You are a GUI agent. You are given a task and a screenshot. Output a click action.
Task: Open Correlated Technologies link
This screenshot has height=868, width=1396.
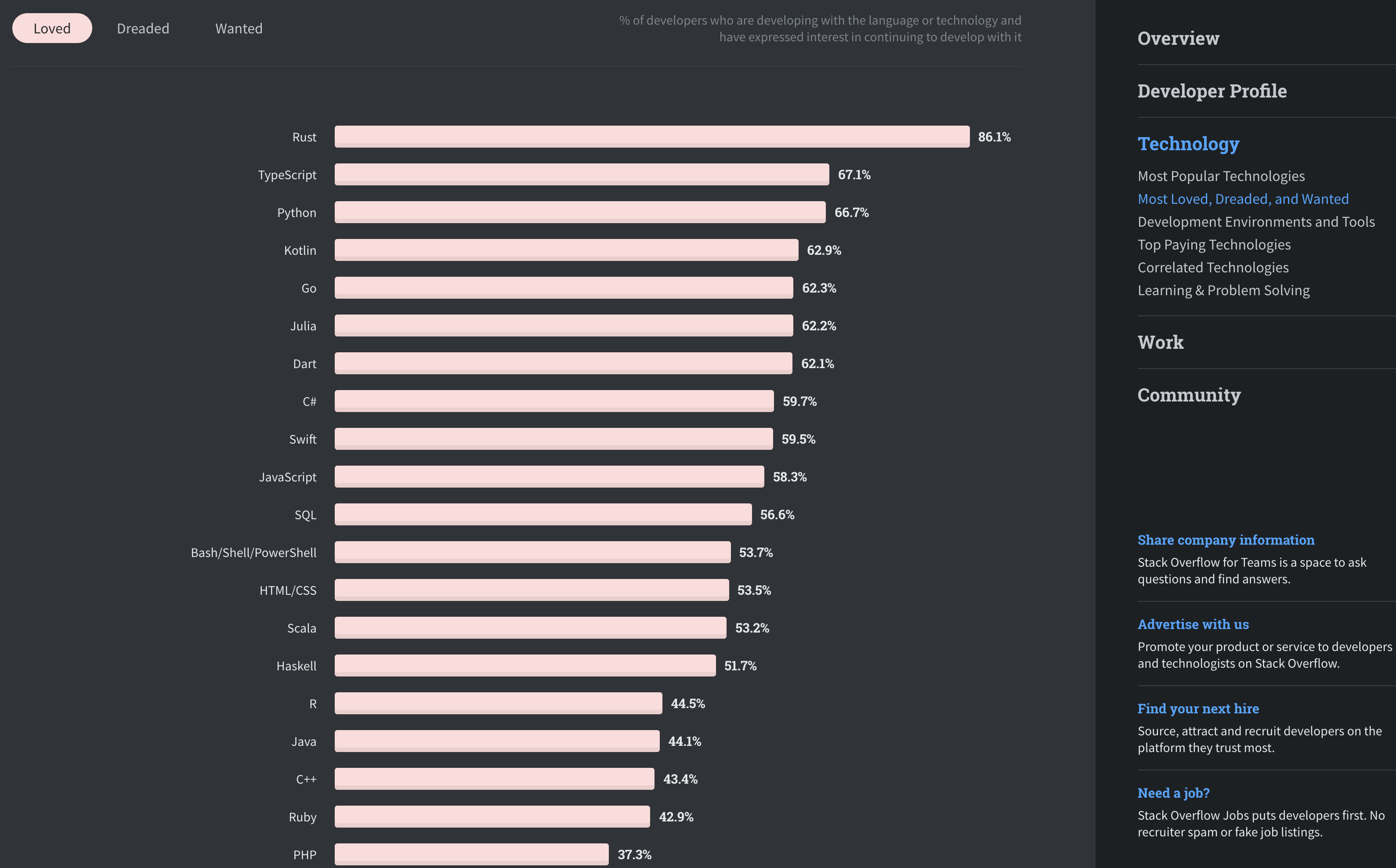coord(1213,268)
